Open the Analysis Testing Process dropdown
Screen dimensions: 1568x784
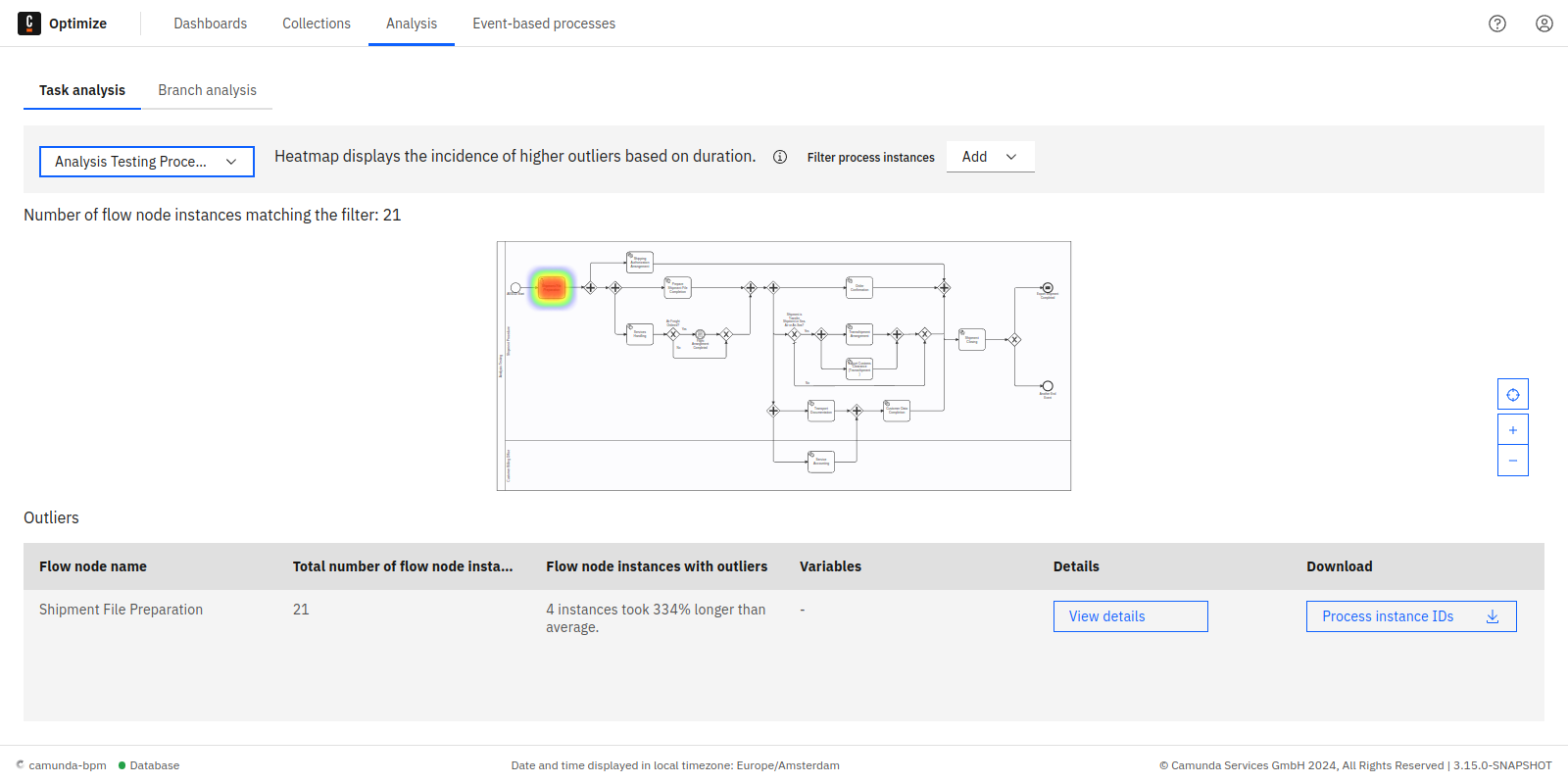coord(147,162)
